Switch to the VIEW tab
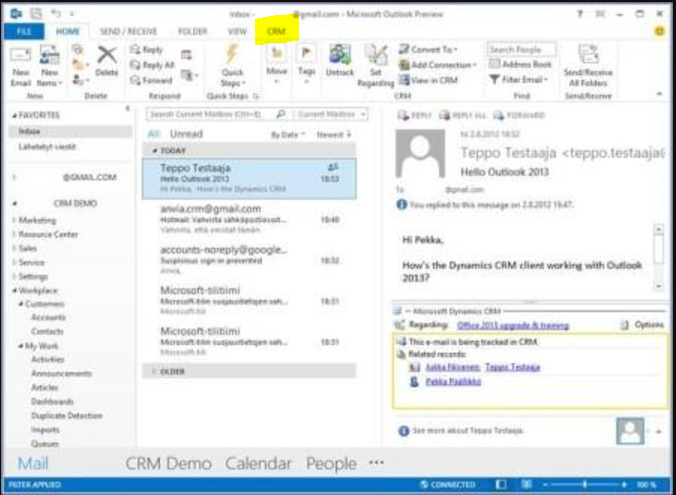676x495 pixels. coord(237,31)
